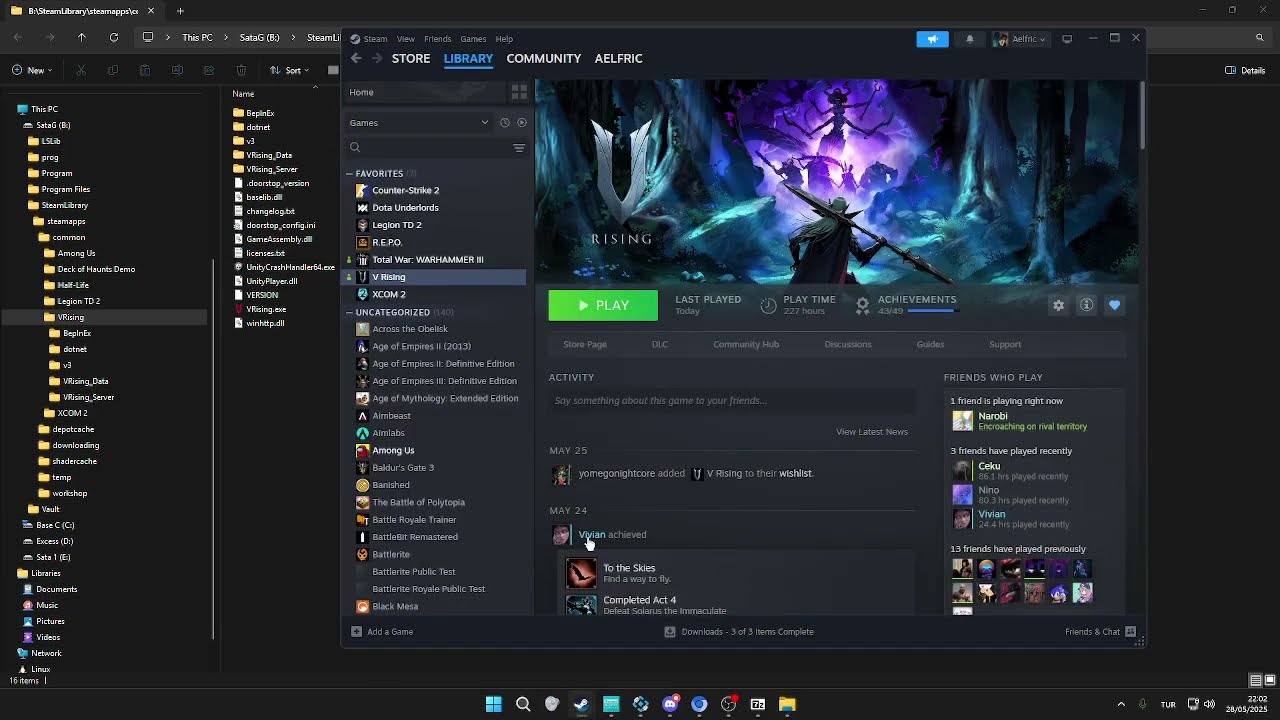Go back with Steam's left arrow

tap(356, 59)
